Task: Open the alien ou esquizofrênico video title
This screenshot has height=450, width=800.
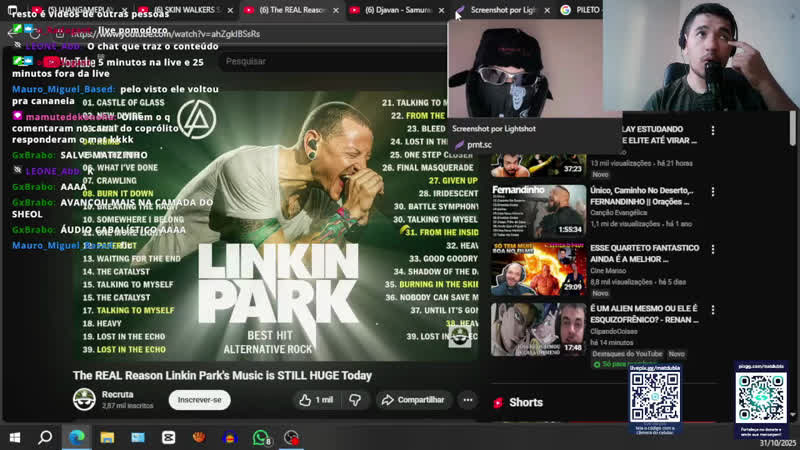Action: click(x=643, y=312)
